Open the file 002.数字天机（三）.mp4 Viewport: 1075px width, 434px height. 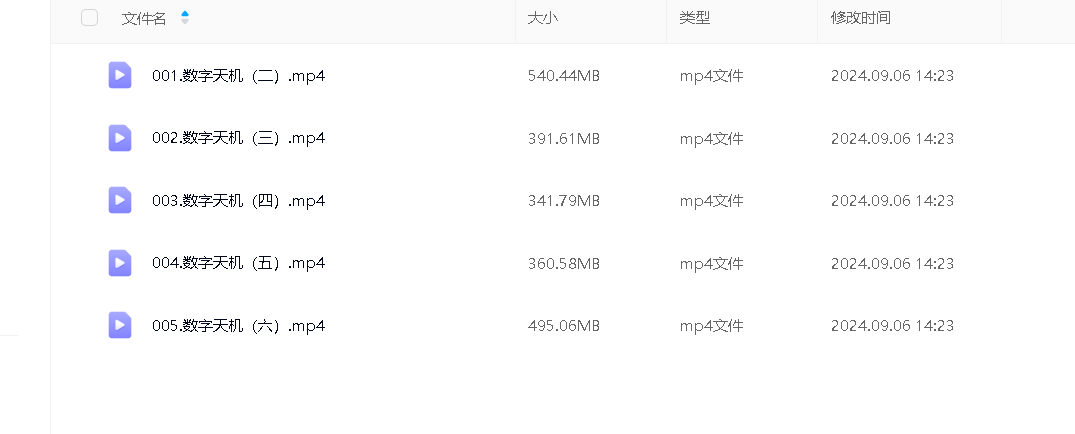(238, 138)
